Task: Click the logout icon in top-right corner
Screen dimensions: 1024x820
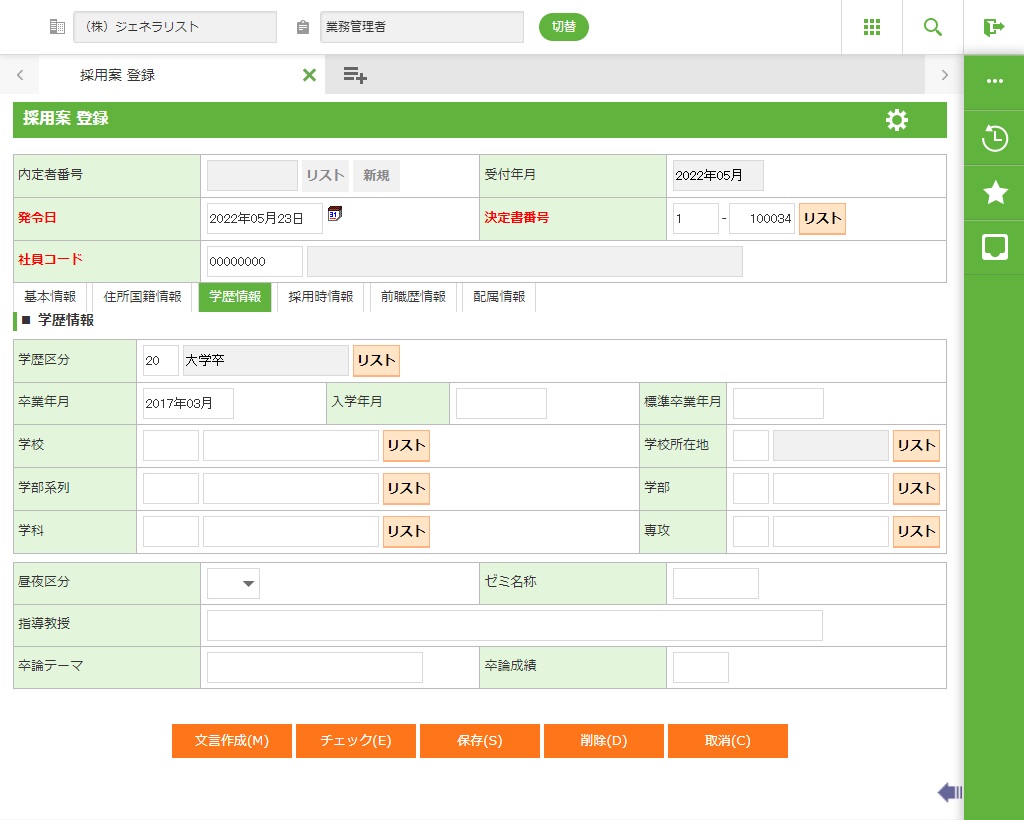Action: 993,27
